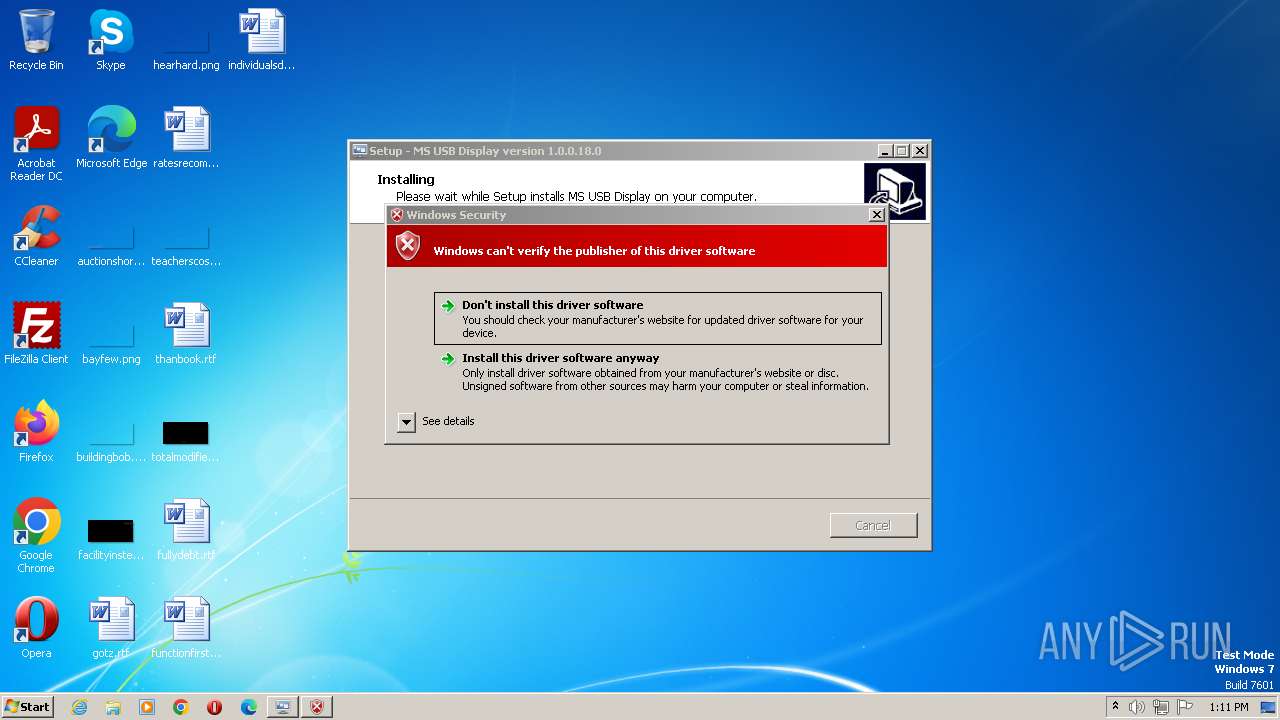Choose Don't install this driver software
Screen dimensions: 1280x720
pos(658,318)
